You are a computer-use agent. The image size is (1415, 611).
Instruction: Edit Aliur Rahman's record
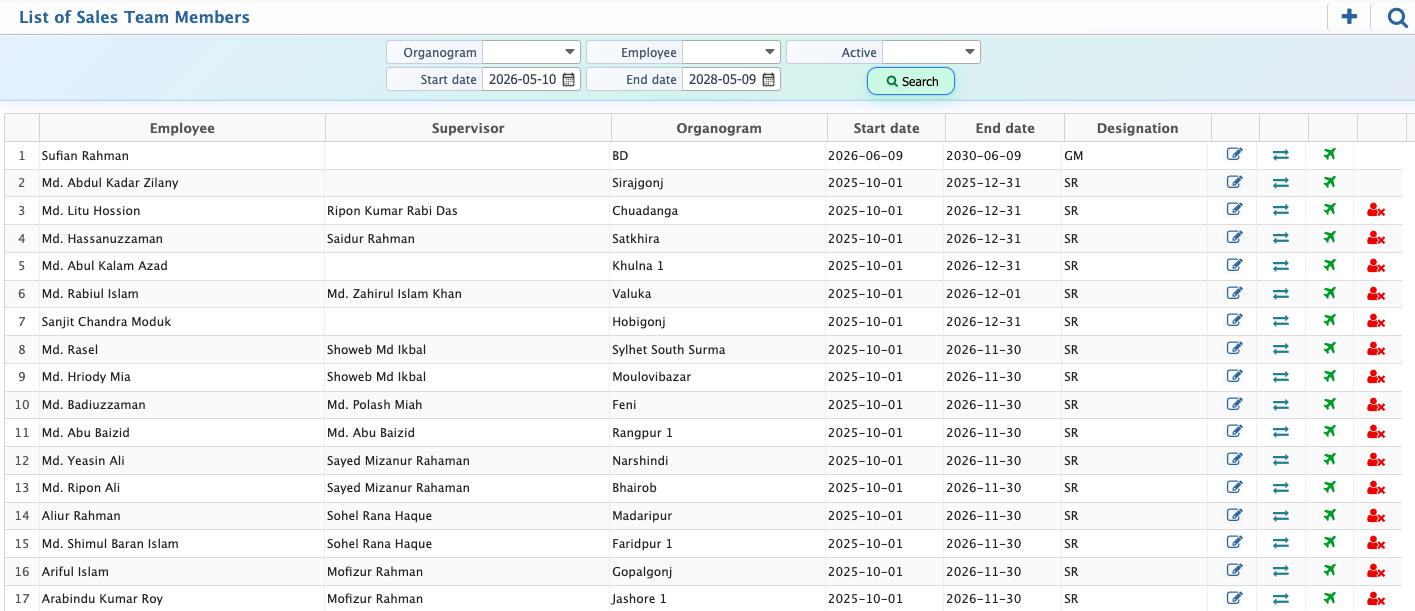point(1235,514)
